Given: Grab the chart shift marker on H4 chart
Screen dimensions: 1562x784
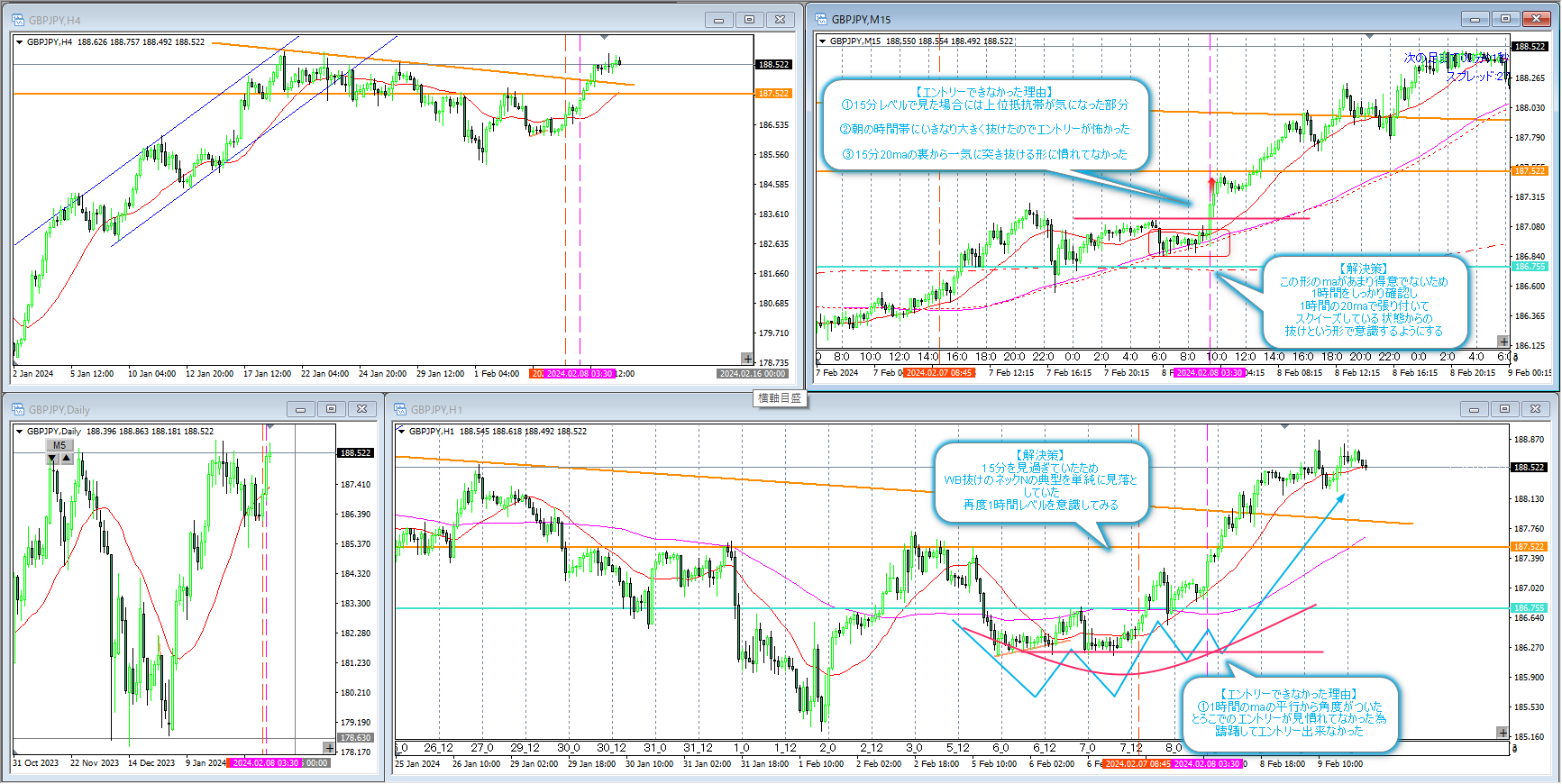Looking at the screenshot, I should [605, 37].
